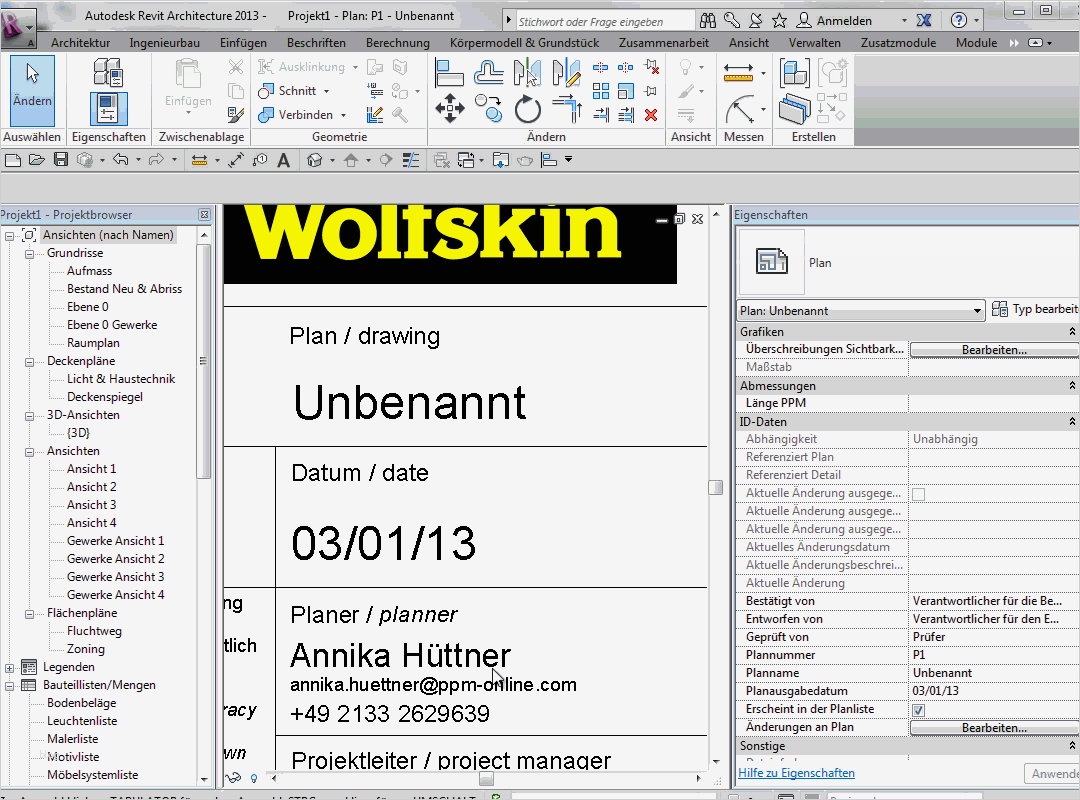Click the Autodesk Exchange X icon
This screenshot has height=800, width=1080.
click(x=924, y=21)
